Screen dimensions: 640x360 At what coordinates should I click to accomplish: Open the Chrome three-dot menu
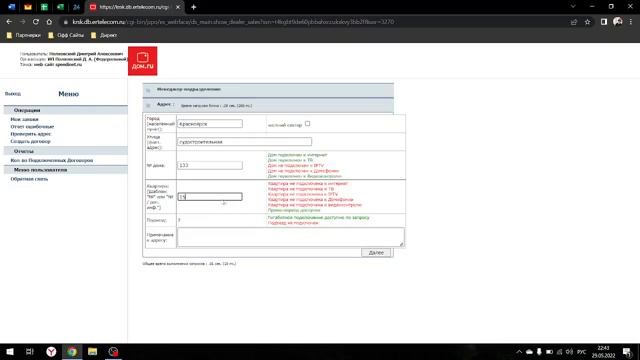click(x=631, y=22)
